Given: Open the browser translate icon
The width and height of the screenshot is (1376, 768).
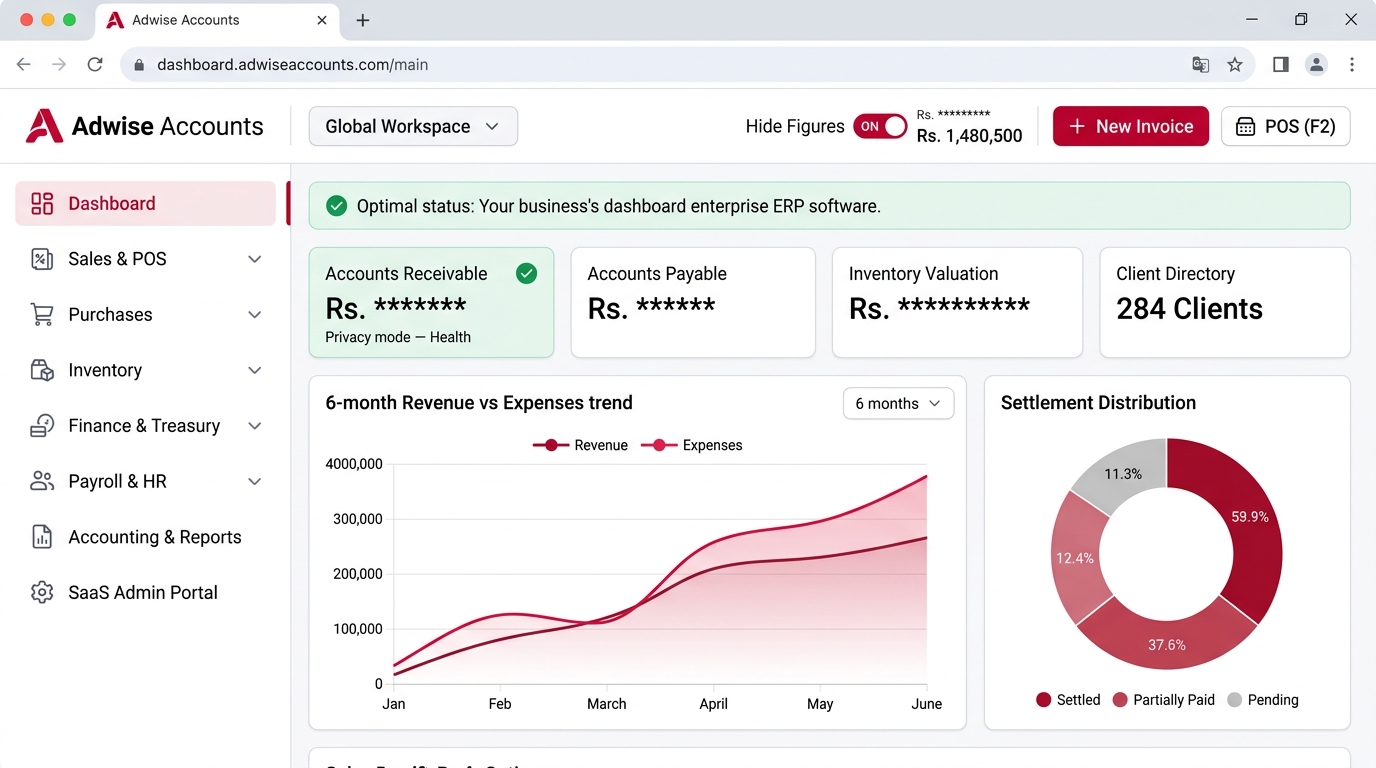Looking at the screenshot, I should [x=1201, y=65].
